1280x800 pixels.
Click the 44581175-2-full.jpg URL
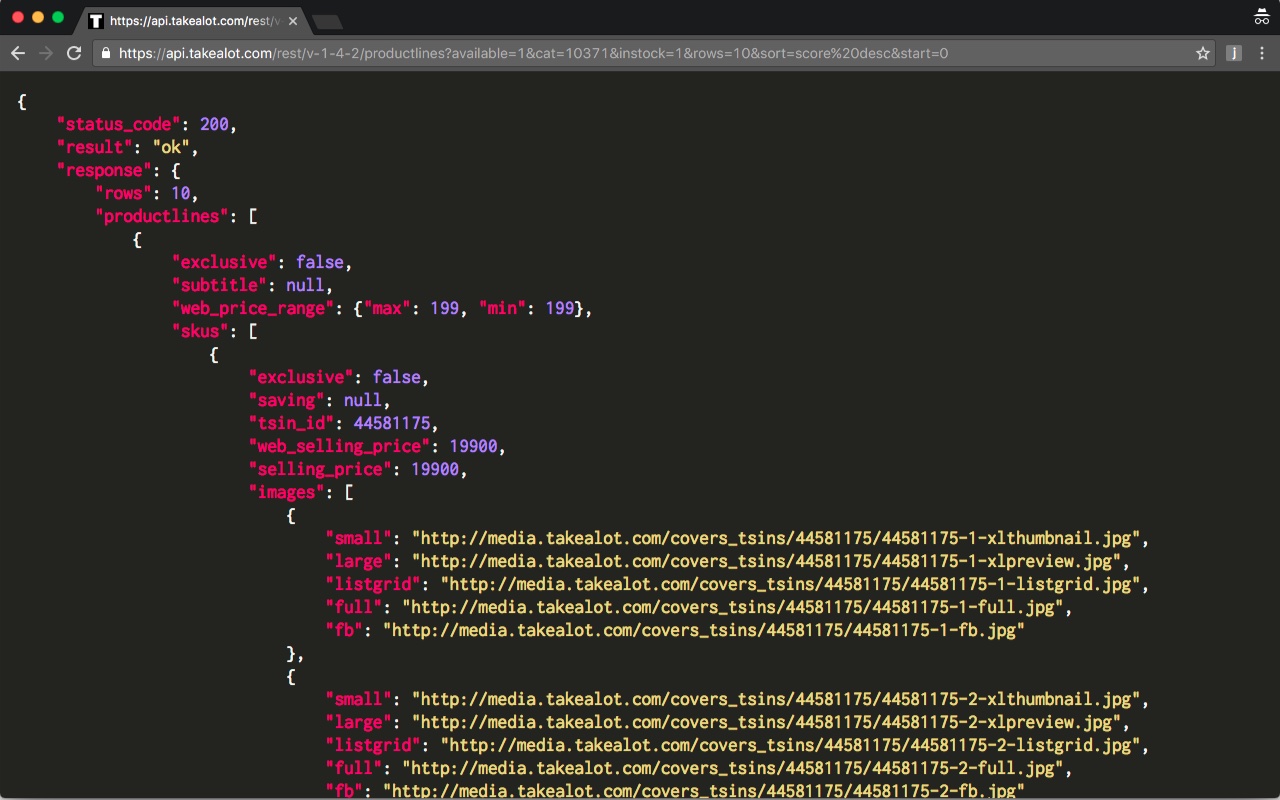732,768
